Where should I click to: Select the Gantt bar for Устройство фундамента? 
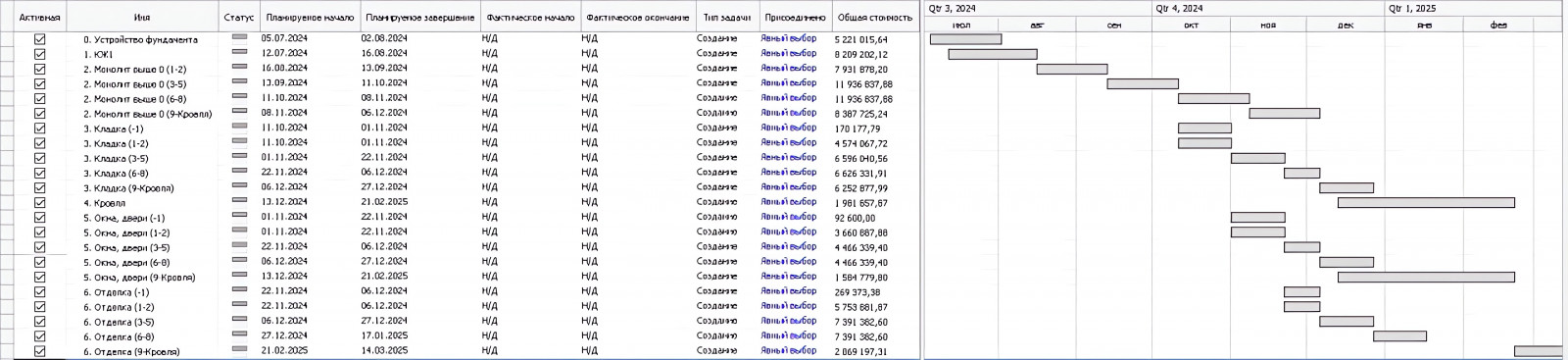click(x=965, y=39)
